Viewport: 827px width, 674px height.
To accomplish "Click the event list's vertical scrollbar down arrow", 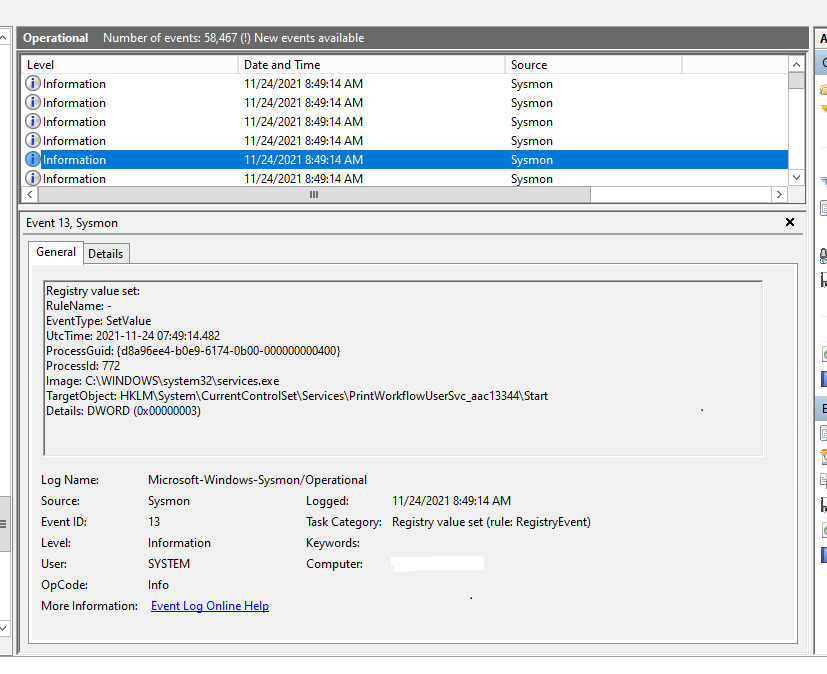I will 796,178.
